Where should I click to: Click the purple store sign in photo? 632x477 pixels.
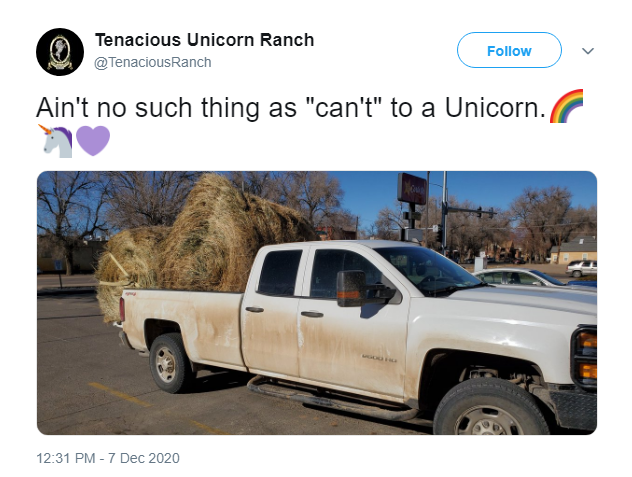point(412,188)
